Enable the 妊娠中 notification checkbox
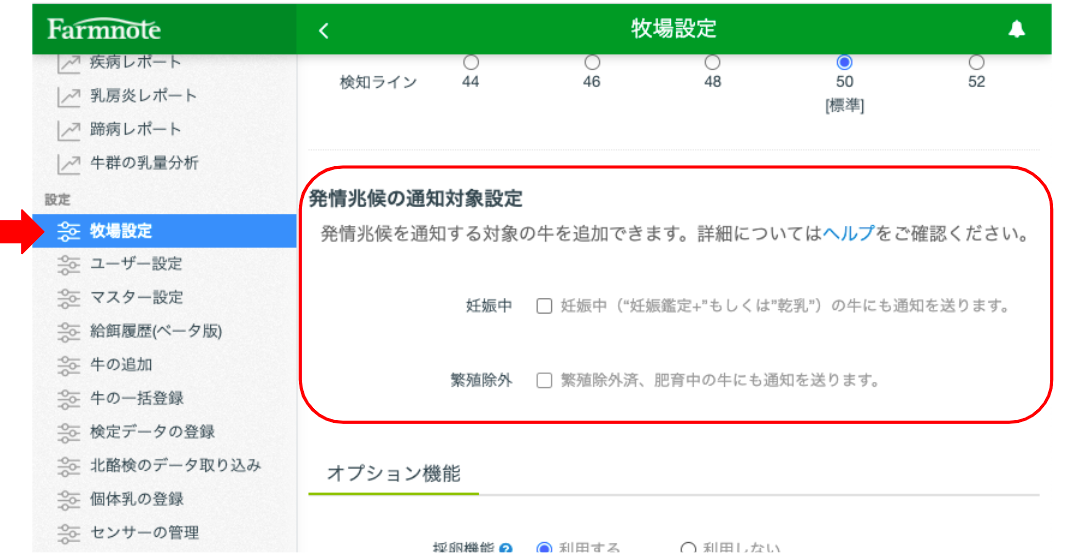The image size is (1083, 555). [544, 306]
